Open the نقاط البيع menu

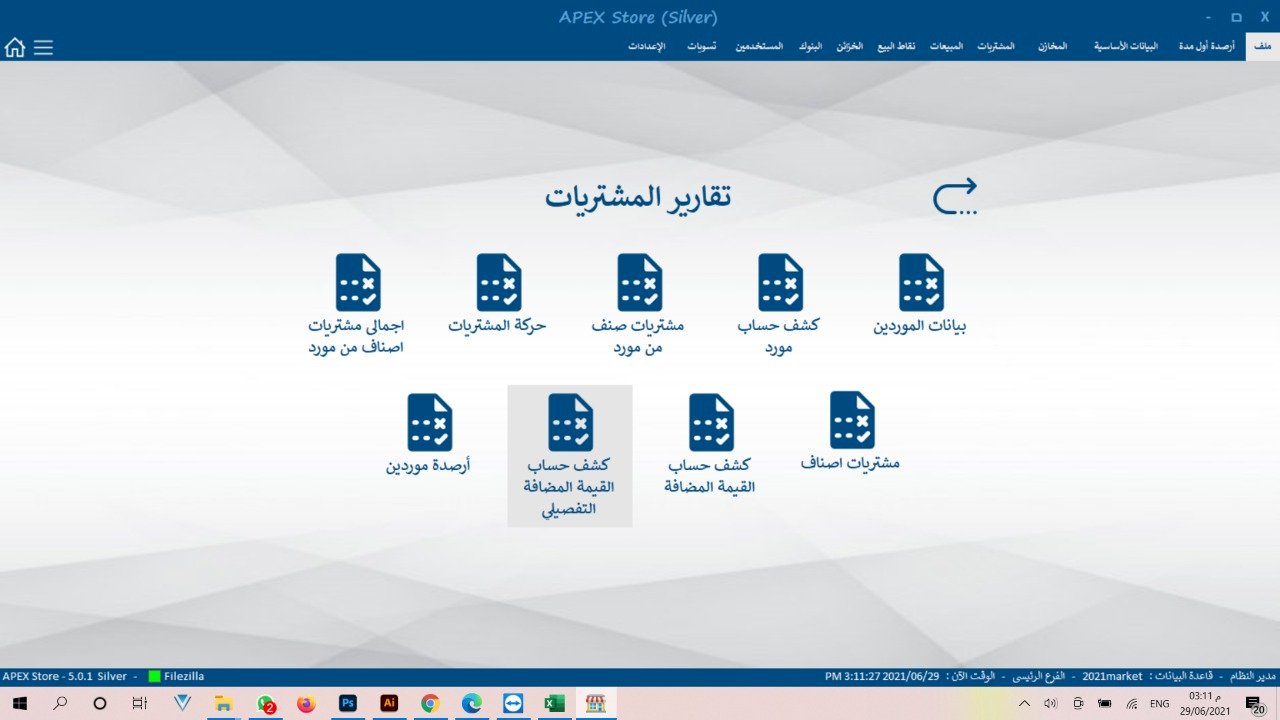(x=896, y=47)
